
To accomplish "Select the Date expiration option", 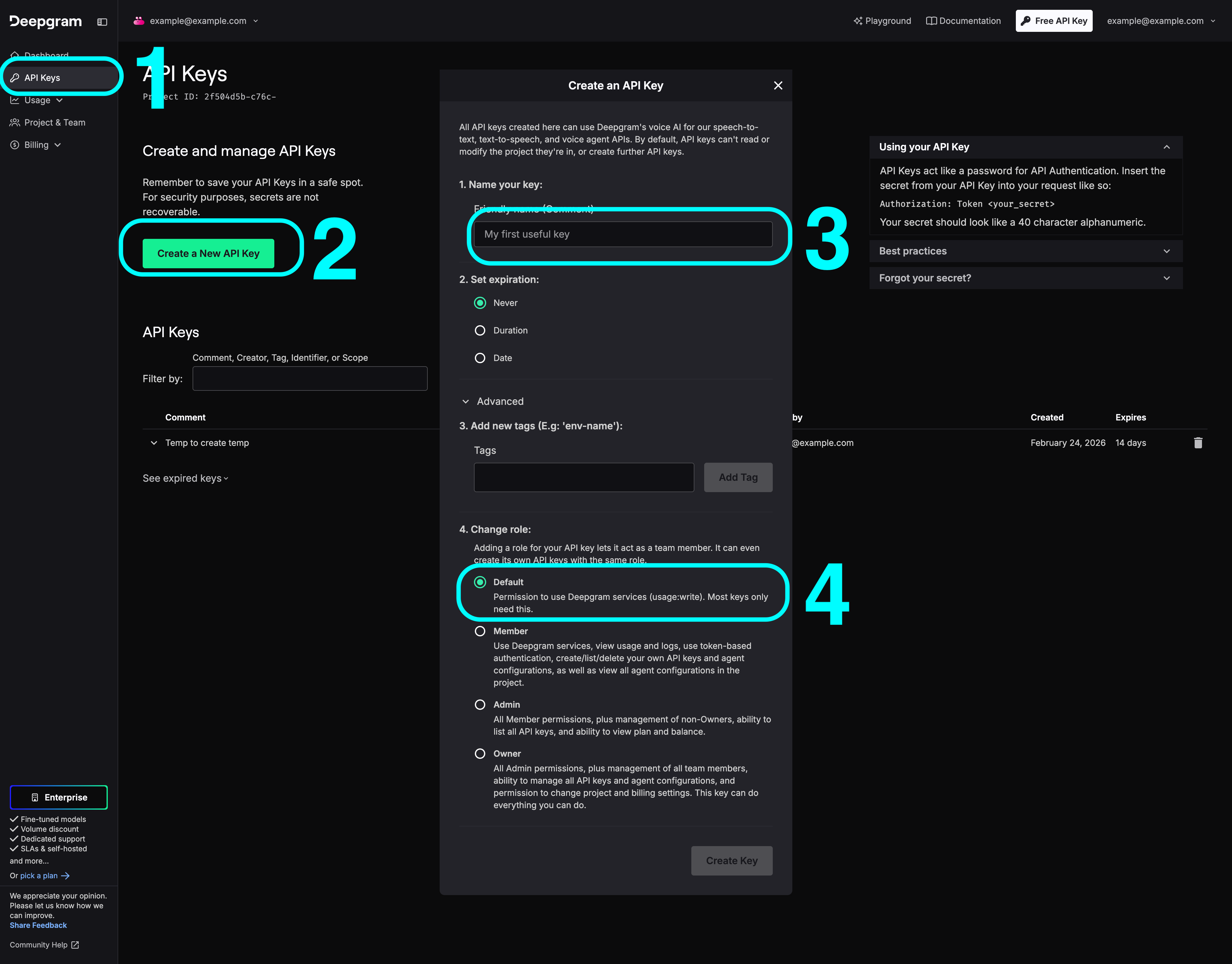I will [480, 358].
